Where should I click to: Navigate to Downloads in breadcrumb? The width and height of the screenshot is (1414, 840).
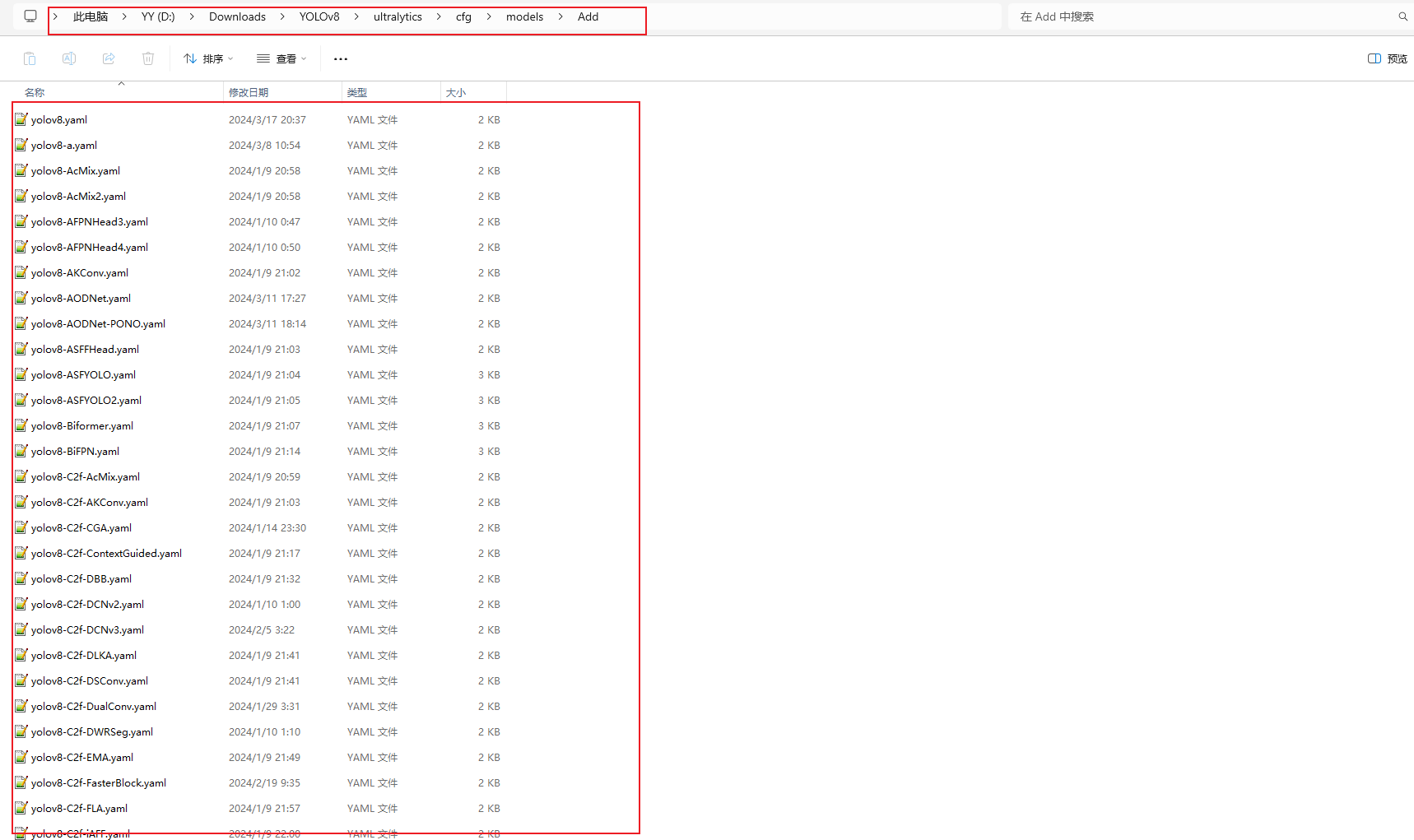[x=237, y=16]
